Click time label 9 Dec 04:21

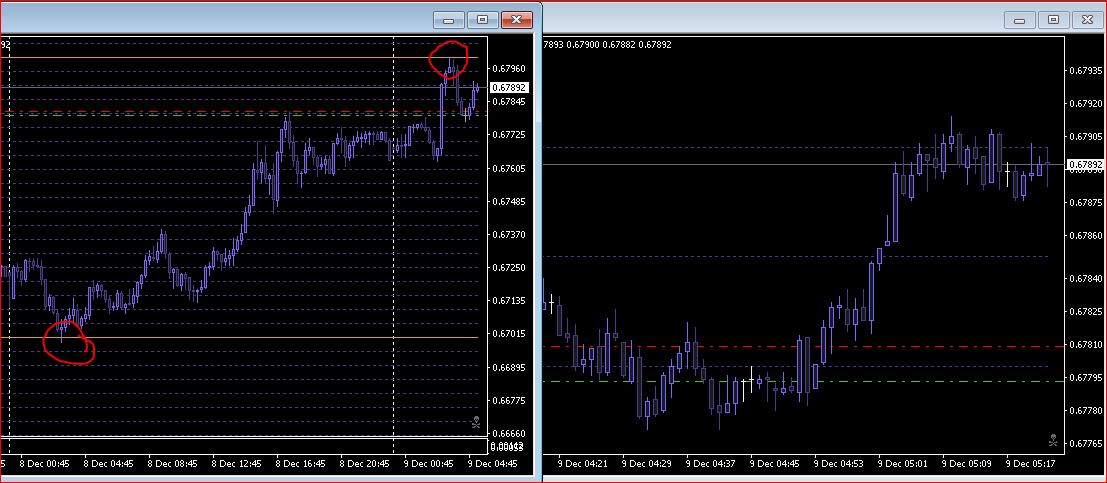[x=582, y=465]
